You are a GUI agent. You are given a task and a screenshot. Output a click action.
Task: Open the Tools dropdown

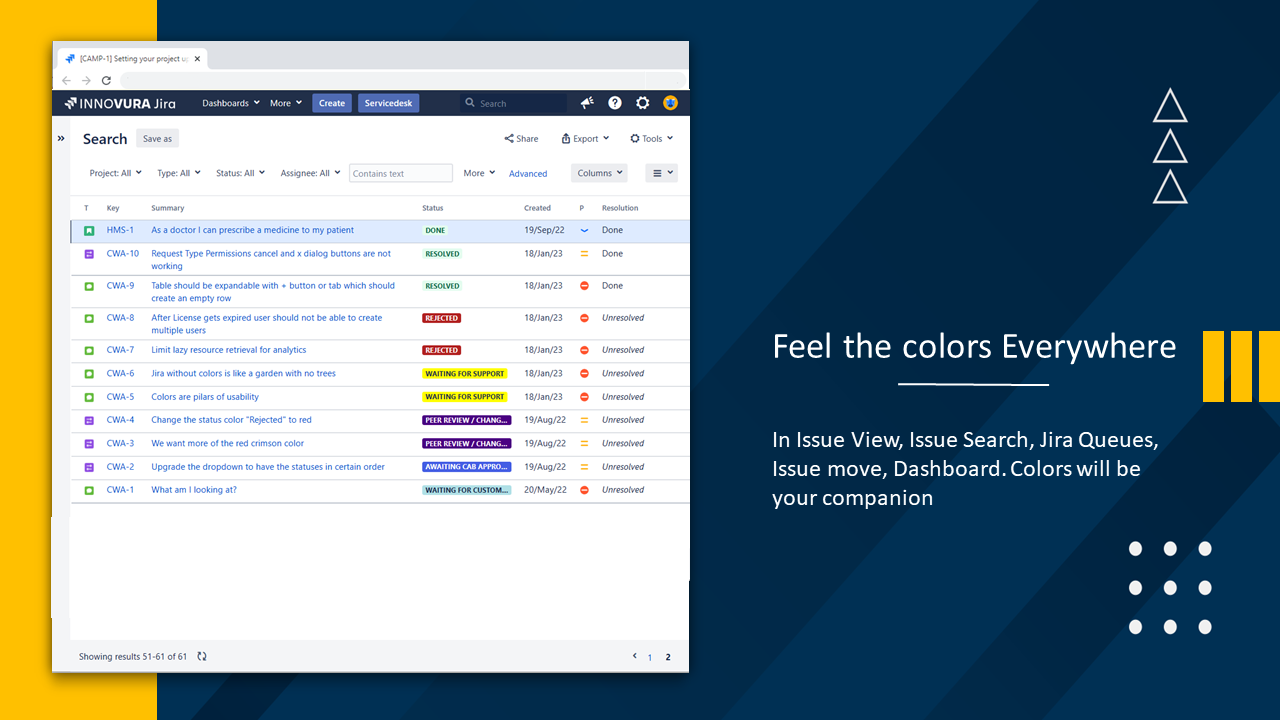point(651,139)
